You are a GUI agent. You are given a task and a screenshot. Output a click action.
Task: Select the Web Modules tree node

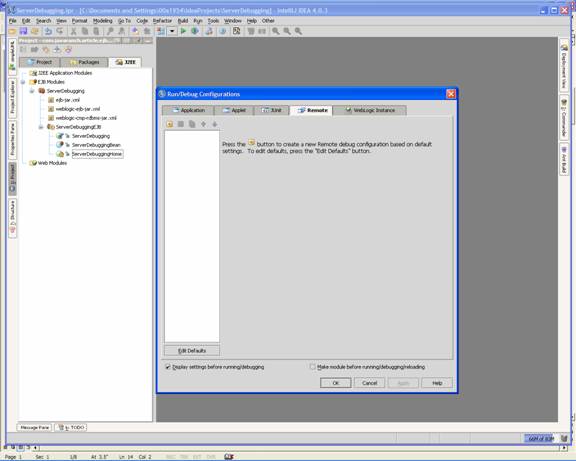point(53,163)
